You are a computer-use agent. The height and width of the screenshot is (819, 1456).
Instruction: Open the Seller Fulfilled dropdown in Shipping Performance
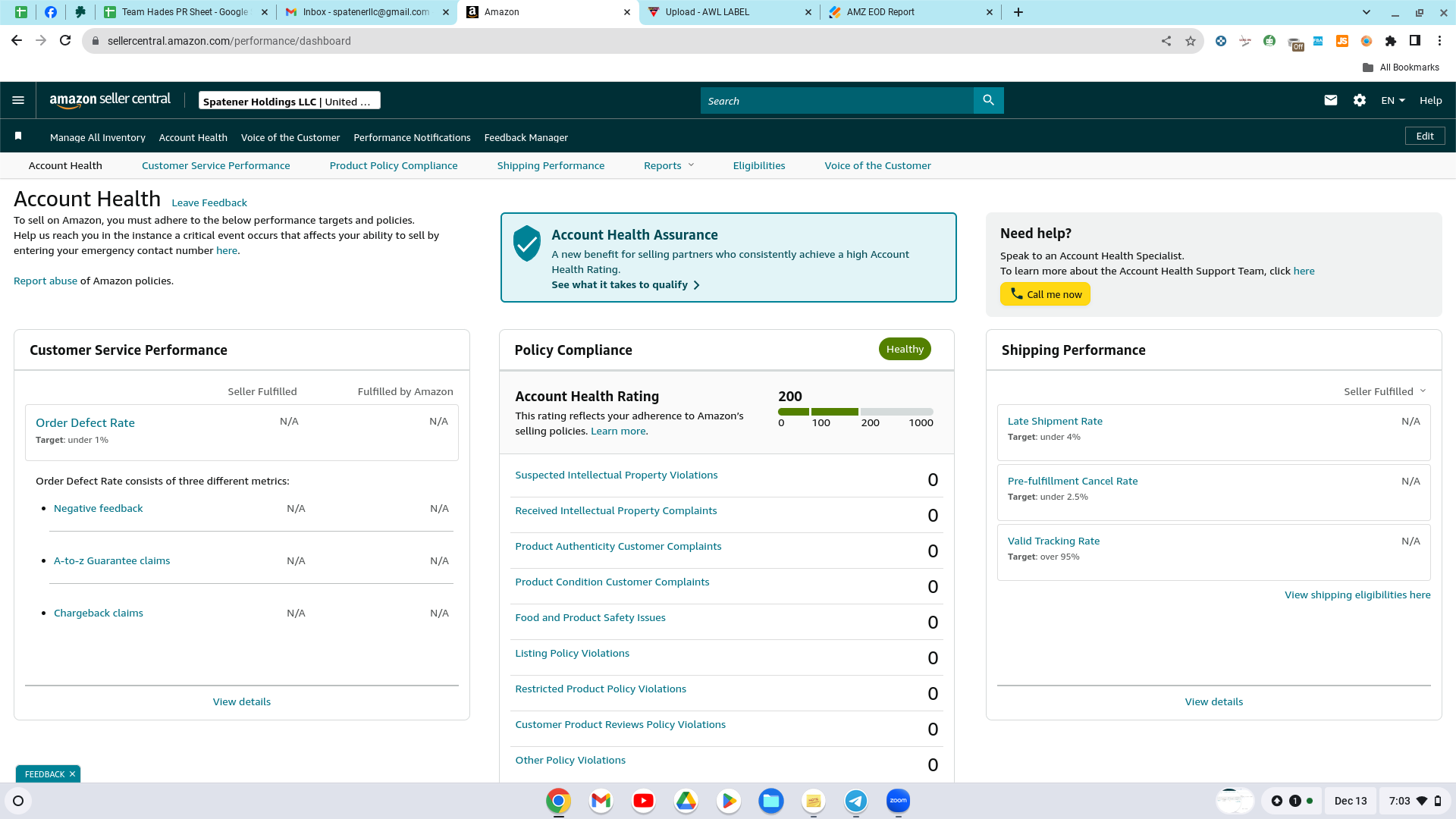point(1385,391)
